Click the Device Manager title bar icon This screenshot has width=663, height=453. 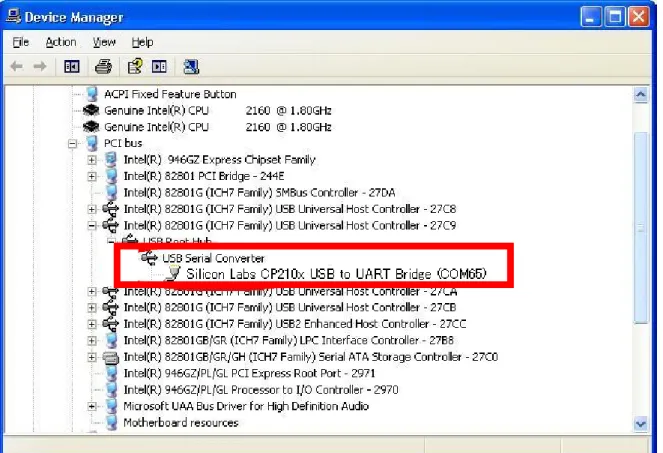(13, 16)
